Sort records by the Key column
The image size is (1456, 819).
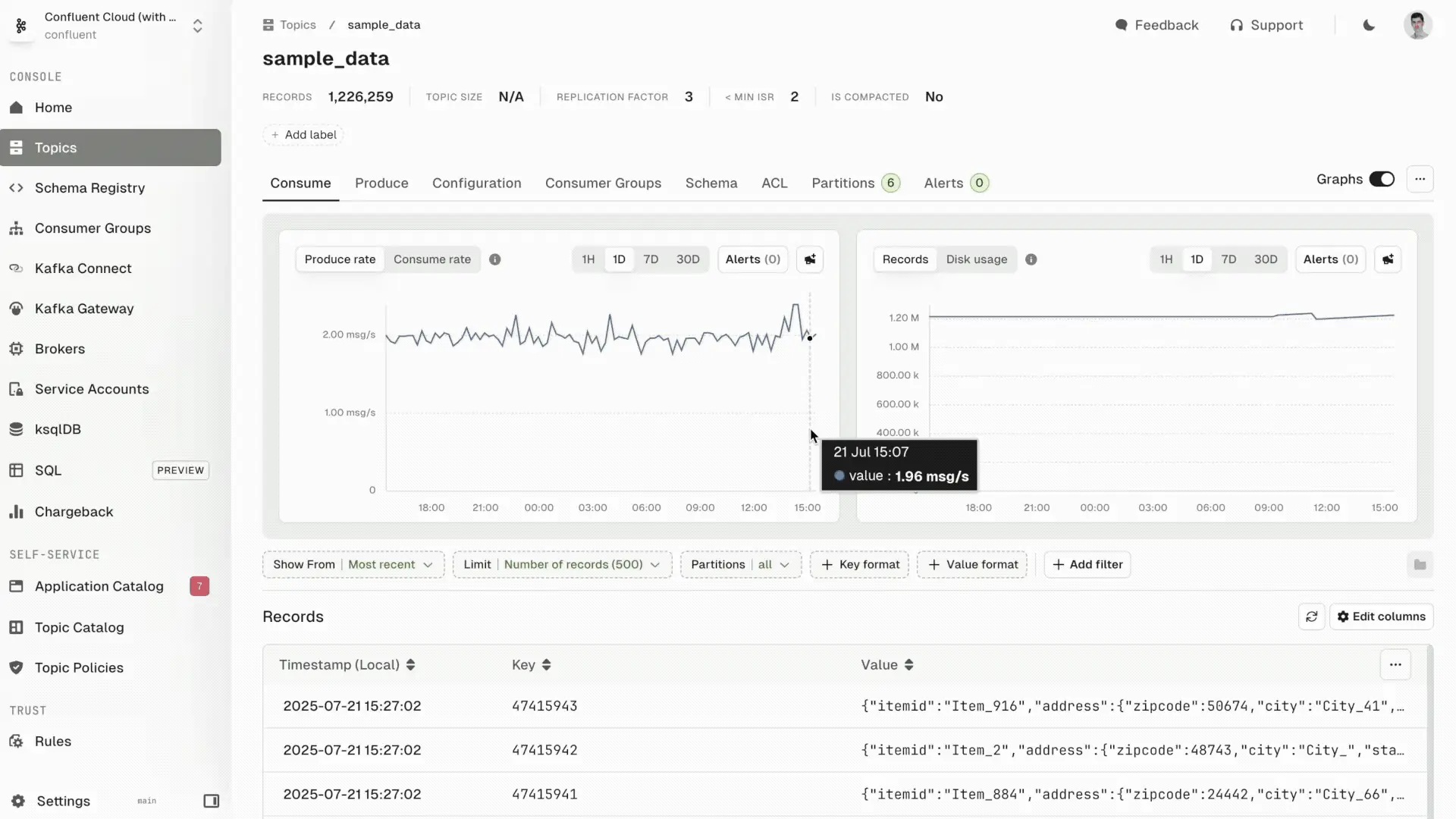point(530,665)
